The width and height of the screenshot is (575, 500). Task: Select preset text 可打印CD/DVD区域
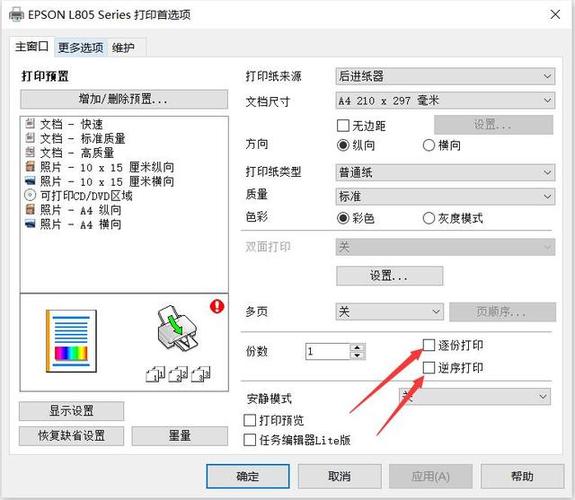tap(87, 196)
